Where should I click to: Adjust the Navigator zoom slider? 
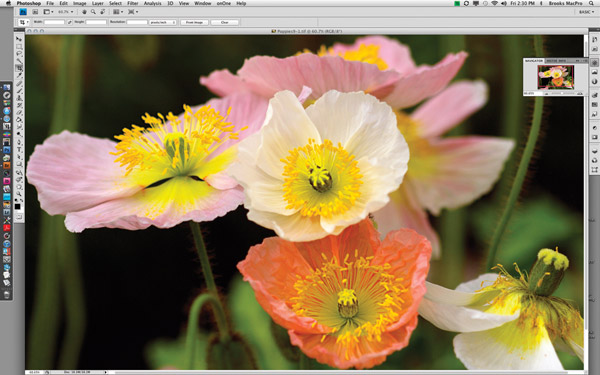(562, 93)
